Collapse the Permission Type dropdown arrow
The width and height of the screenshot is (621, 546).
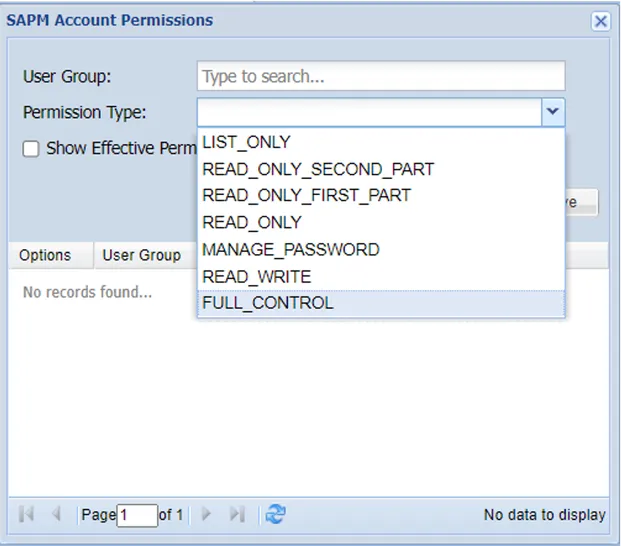(x=553, y=112)
